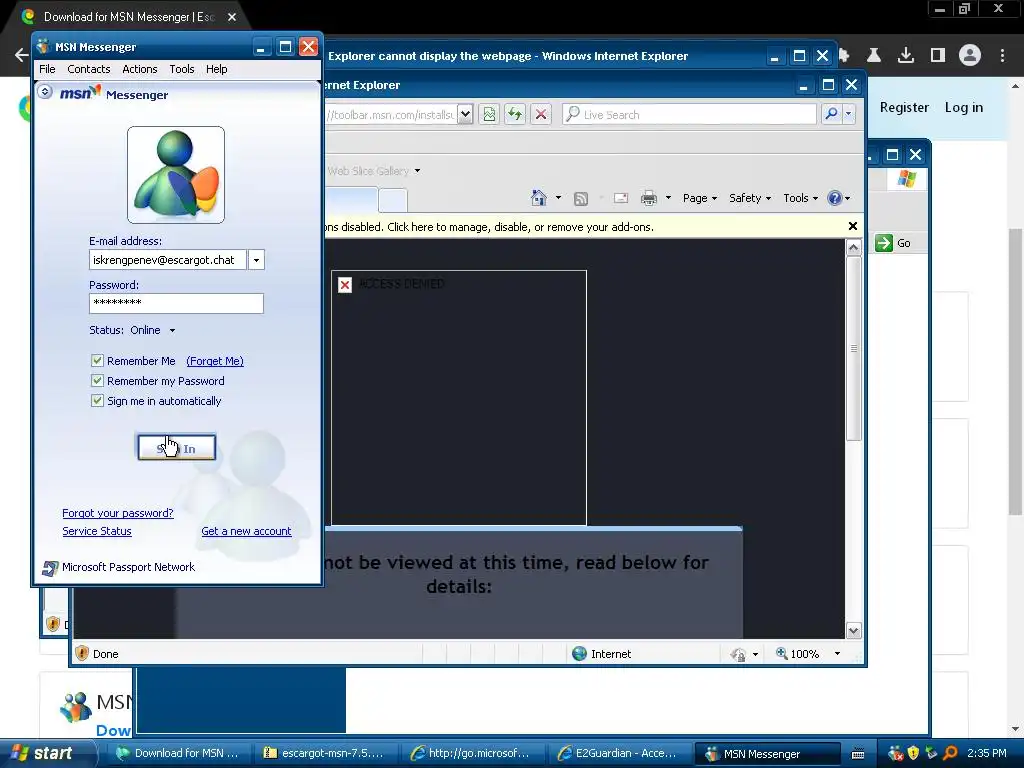Click the IE RSS feeds icon

(x=581, y=199)
